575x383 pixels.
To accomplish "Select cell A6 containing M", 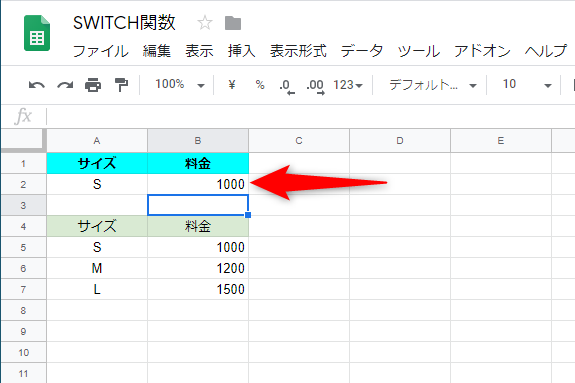I will click(97, 268).
